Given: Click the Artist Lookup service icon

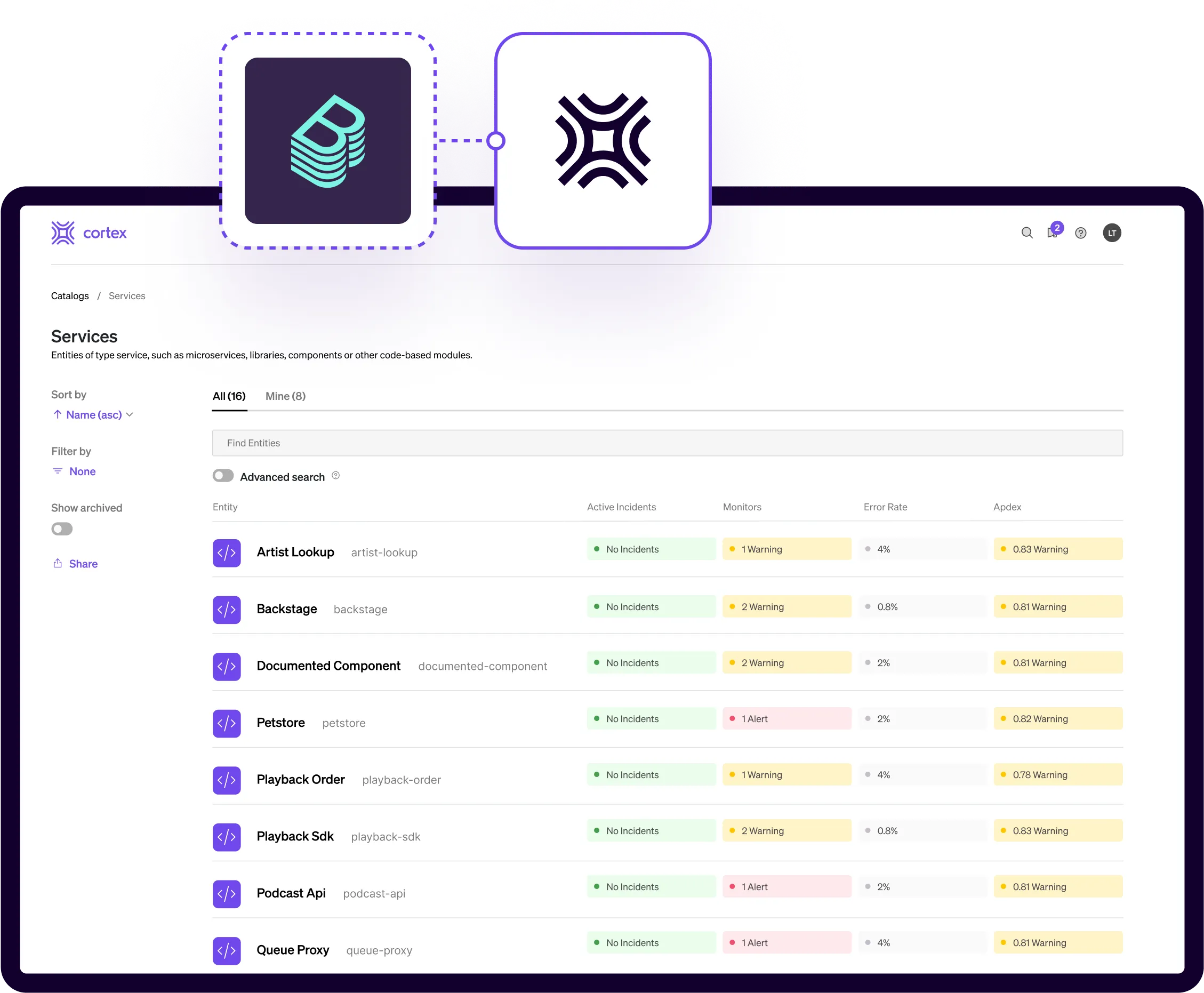Looking at the screenshot, I should (x=227, y=552).
